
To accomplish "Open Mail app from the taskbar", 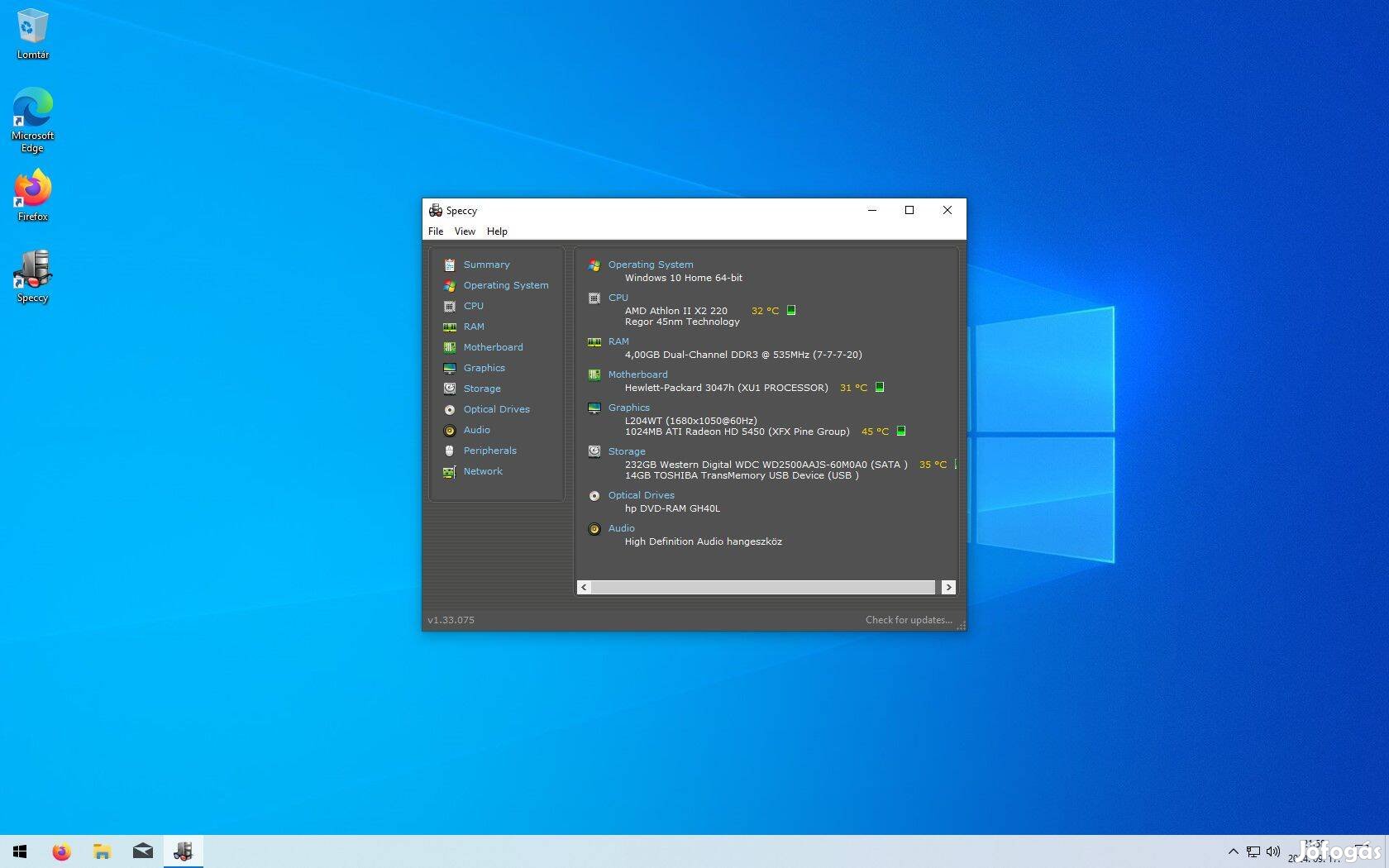I will (x=142, y=851).
